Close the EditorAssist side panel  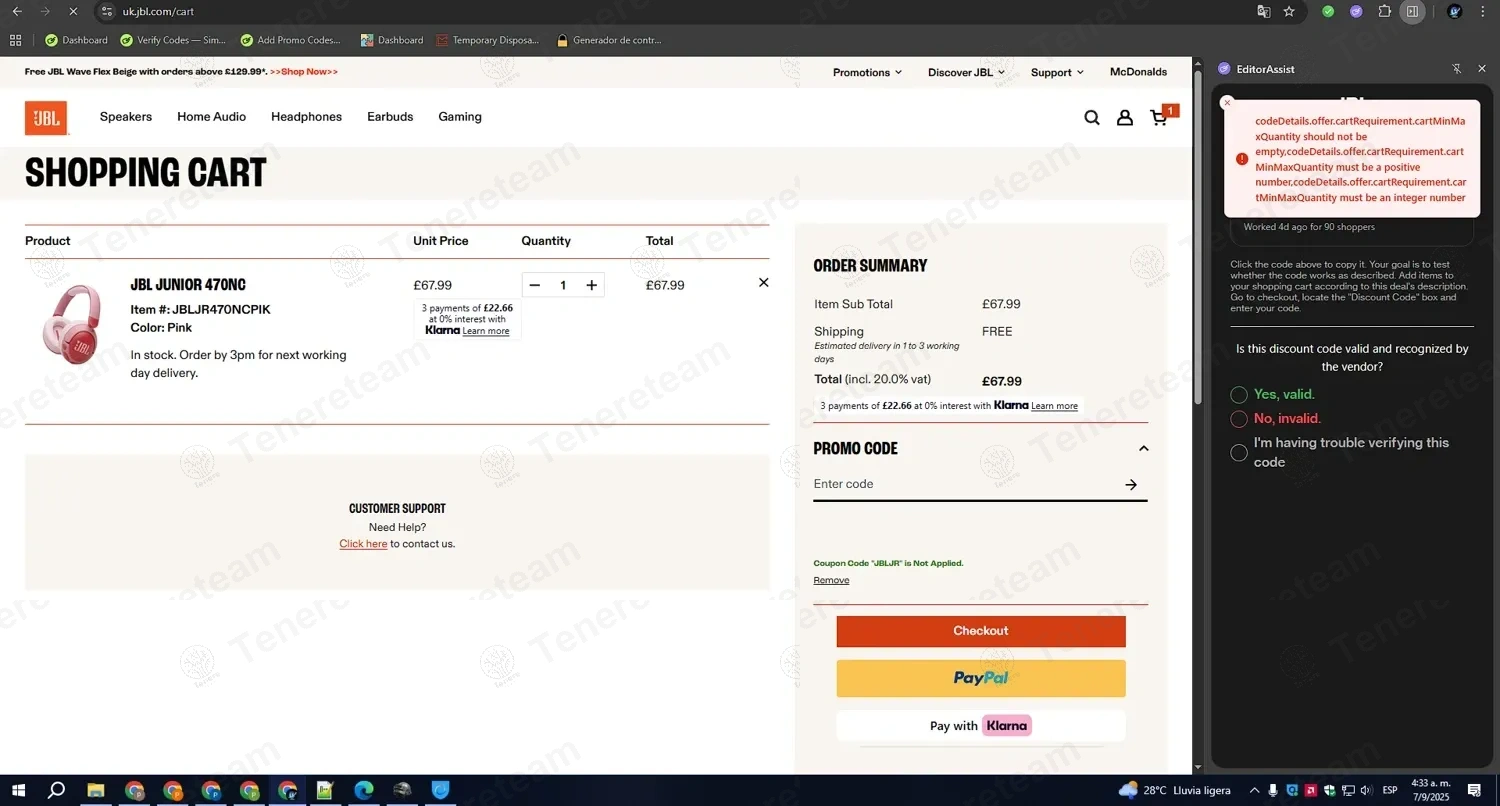(1482, 69)
